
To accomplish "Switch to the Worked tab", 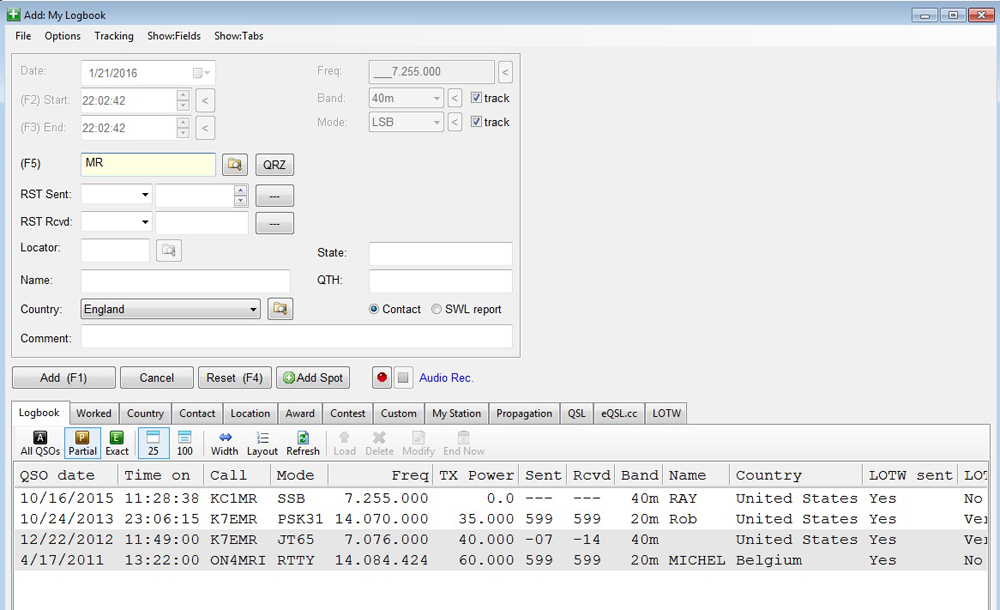I will [94, 413].
